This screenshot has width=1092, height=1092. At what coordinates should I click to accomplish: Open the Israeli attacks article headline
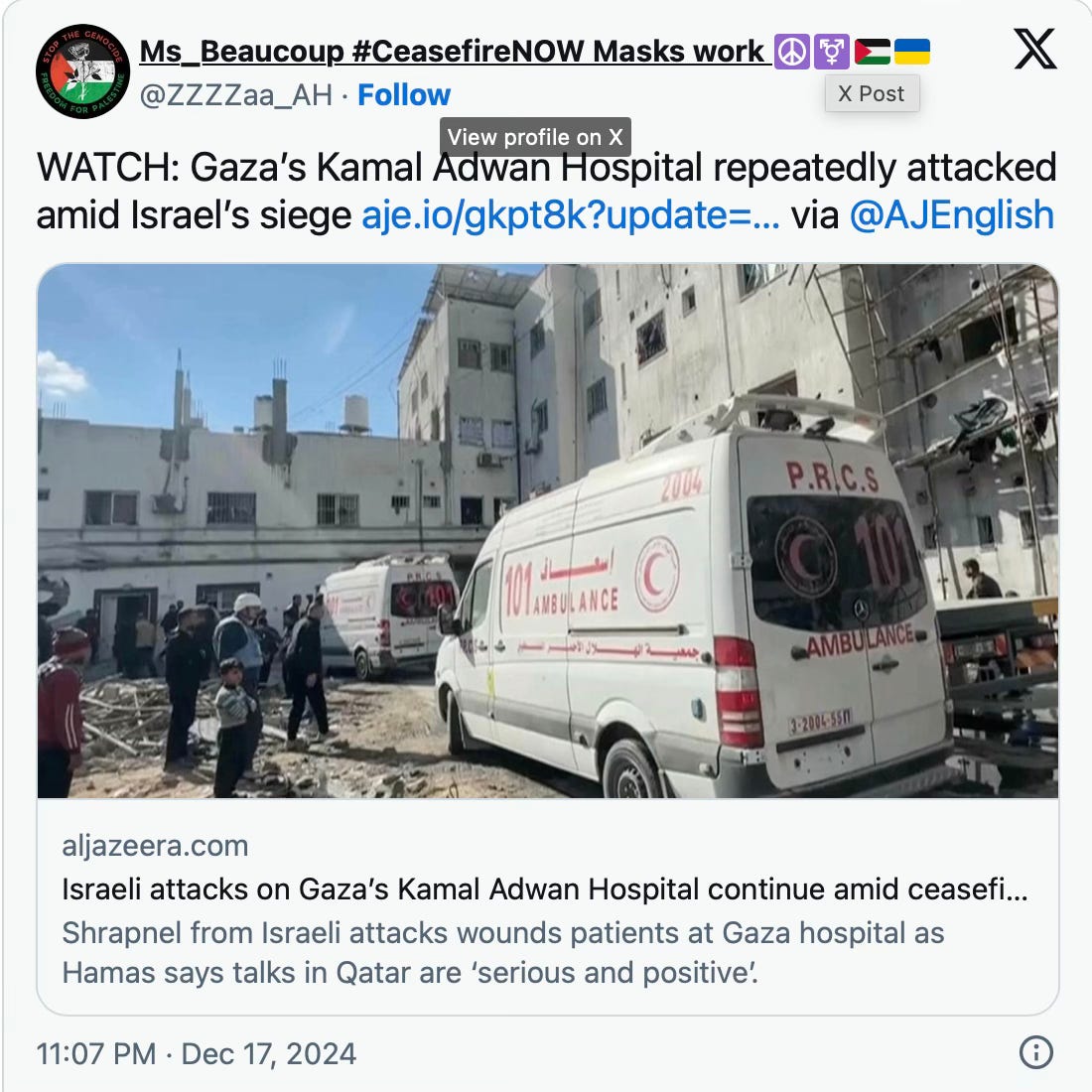pyautogui.click(x=545, y=889)
